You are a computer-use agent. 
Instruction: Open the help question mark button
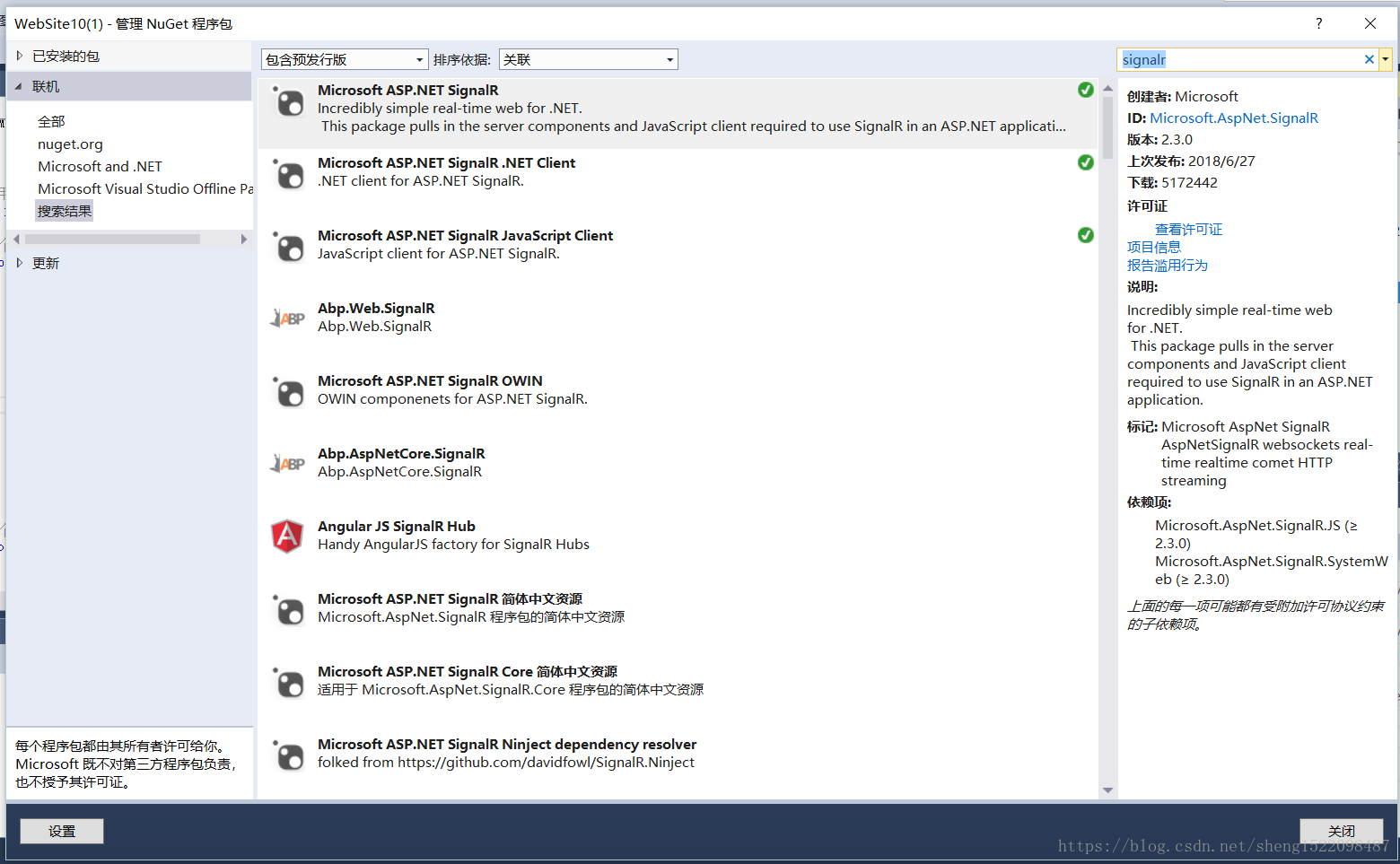[1318, 23]
